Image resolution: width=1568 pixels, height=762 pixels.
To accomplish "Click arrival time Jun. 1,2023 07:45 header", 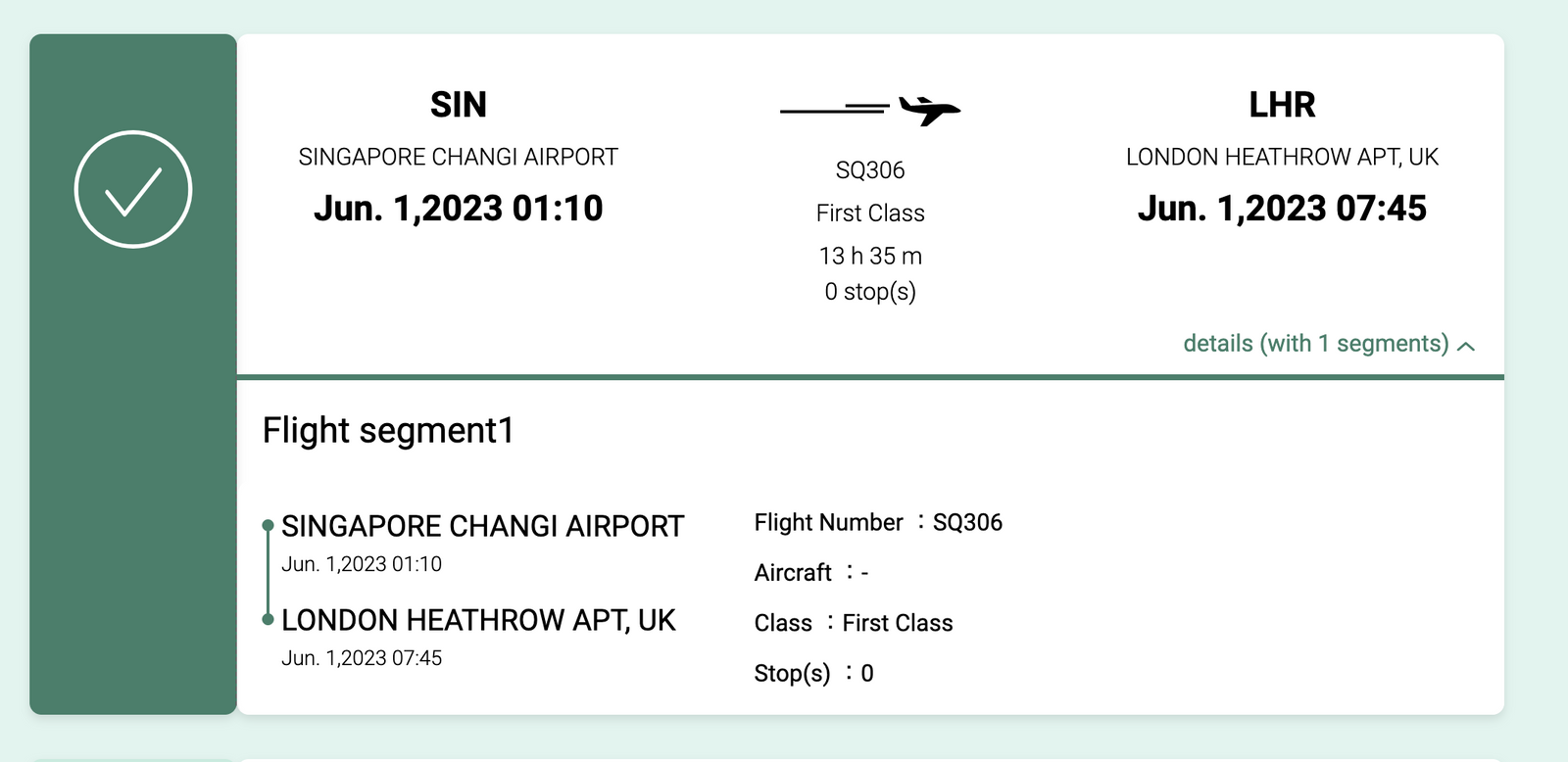I will coord(1282,209).
